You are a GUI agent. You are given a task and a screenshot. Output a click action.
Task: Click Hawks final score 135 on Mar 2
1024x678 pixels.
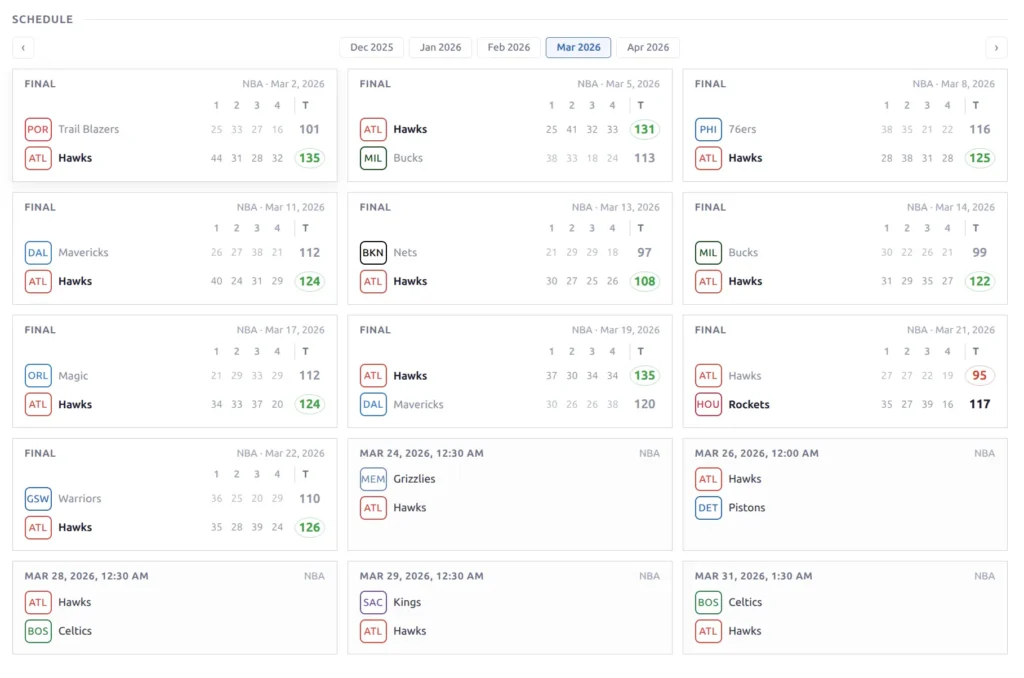click(309, 158)
